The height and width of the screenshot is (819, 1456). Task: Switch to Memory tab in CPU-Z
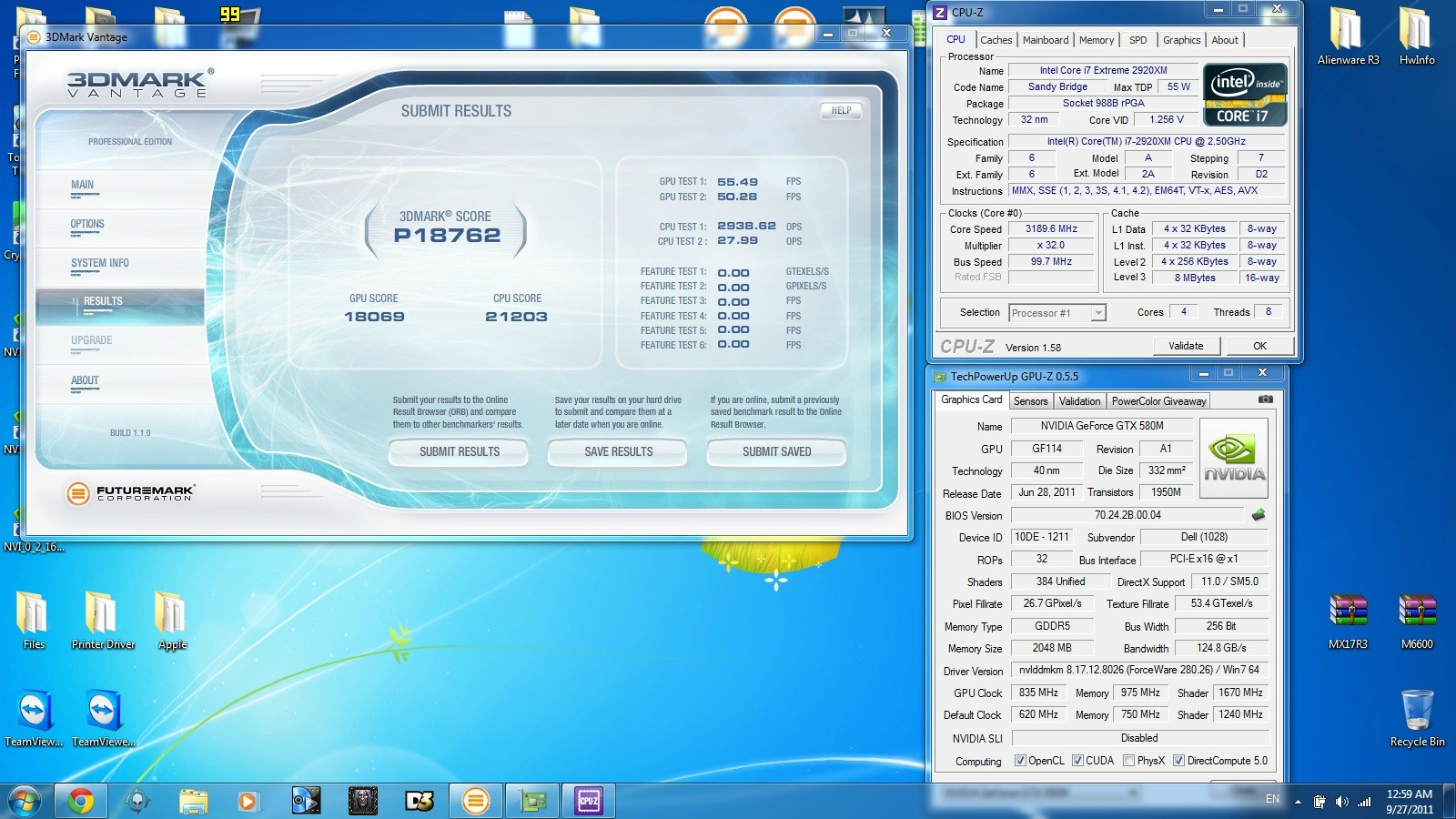pos(1097,40)
